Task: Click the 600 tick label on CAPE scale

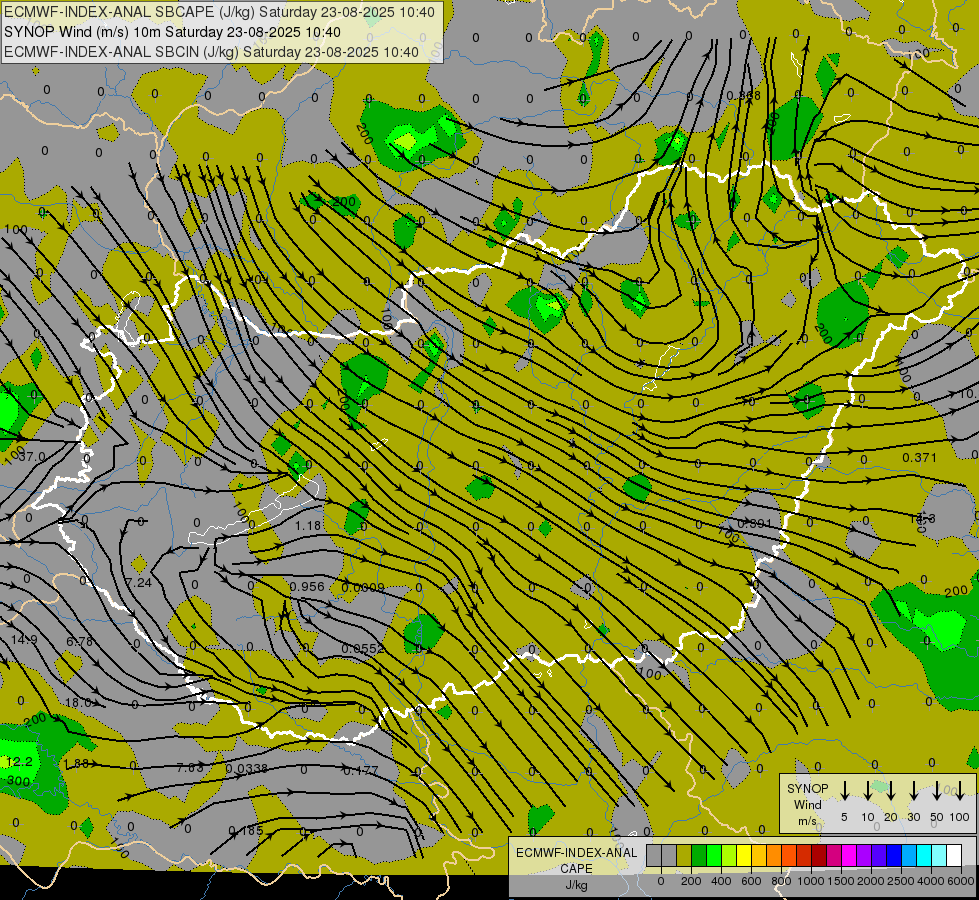Action: click(x=751, y=881)
